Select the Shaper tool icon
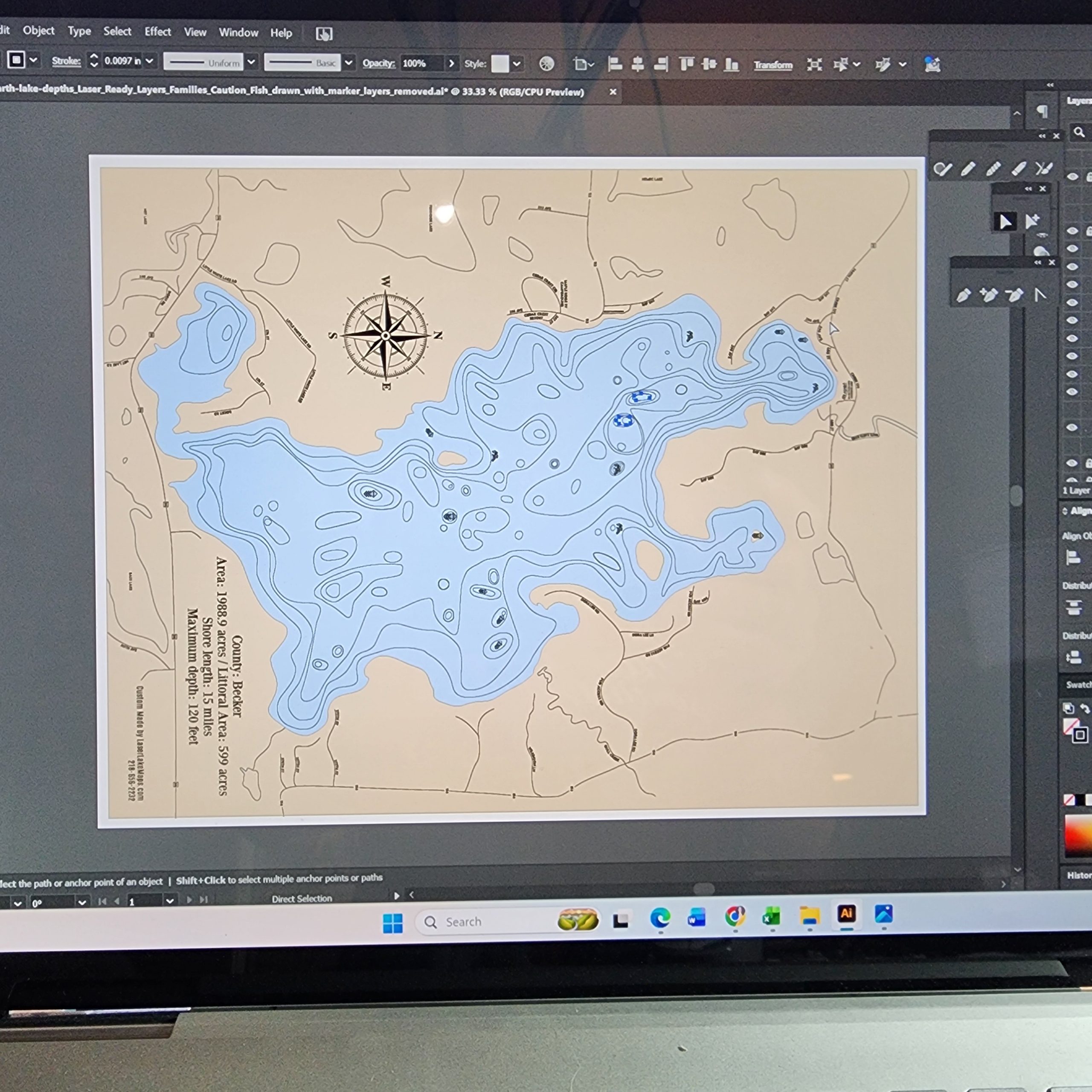1092x1092 pixels. [x=942, y=168]
